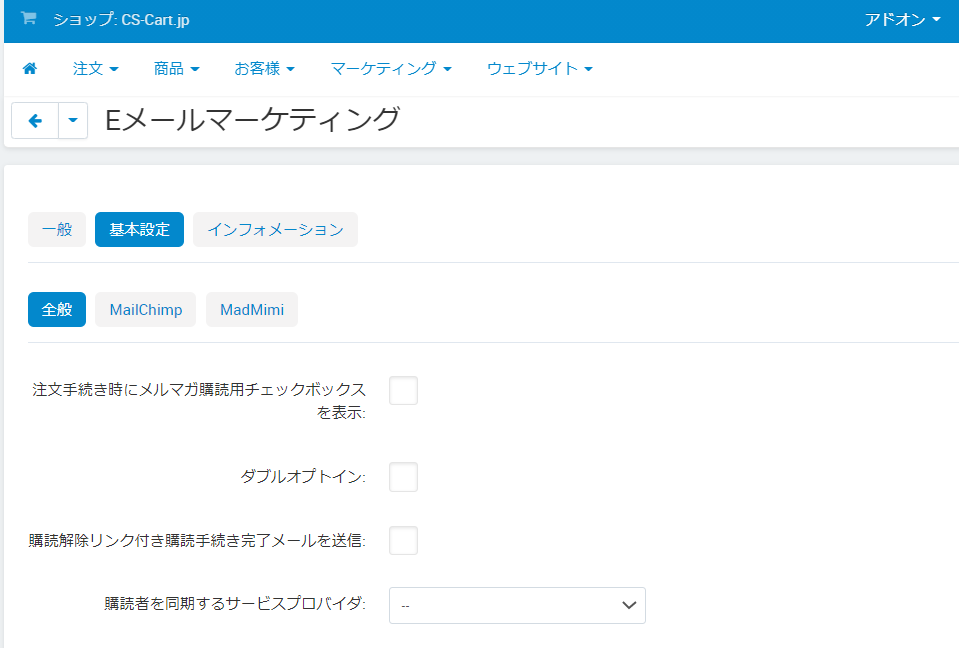Select the 基本設定 tab
959x648 pixels.
(139, 229)
